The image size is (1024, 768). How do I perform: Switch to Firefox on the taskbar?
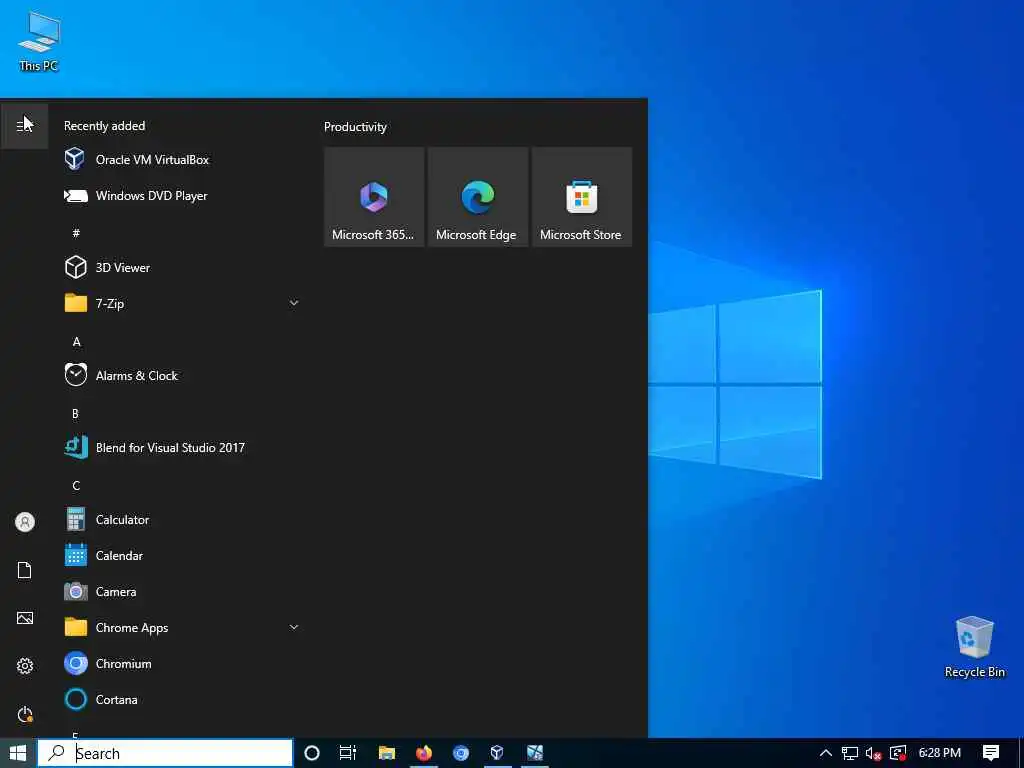tap(424, 753)
